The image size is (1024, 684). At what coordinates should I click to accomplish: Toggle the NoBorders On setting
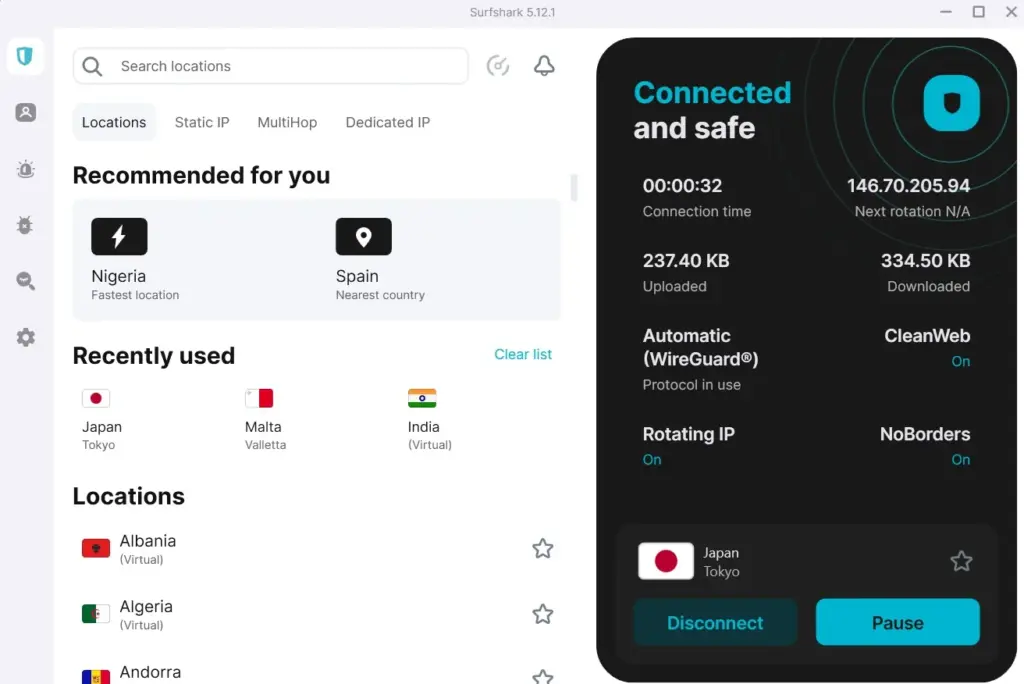960,460
